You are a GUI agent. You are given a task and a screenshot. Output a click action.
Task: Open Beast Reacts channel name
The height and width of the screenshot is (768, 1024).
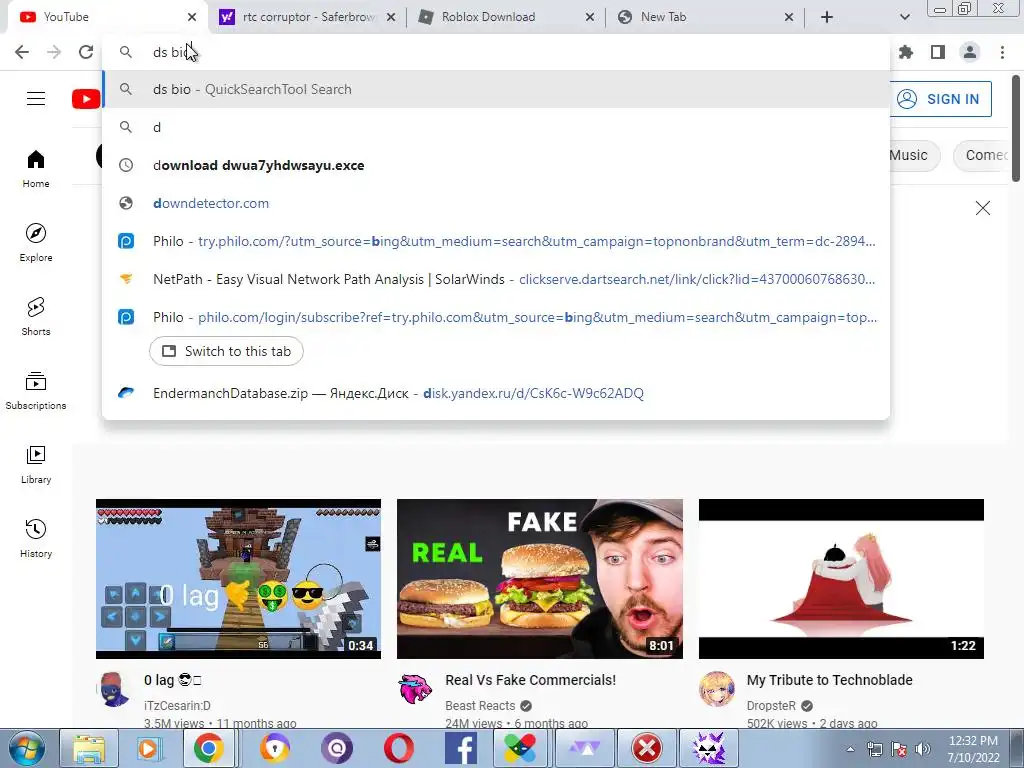tap(480, 706)
